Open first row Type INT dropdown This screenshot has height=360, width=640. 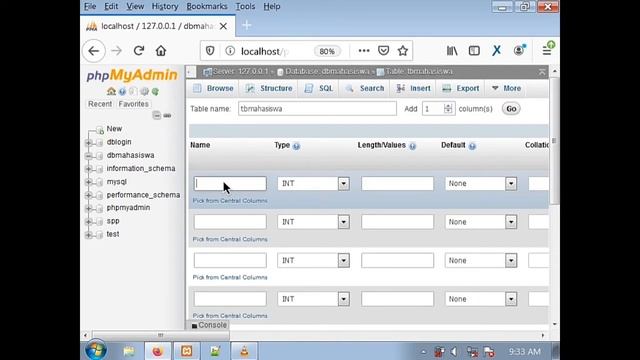[x=313, y=184]
